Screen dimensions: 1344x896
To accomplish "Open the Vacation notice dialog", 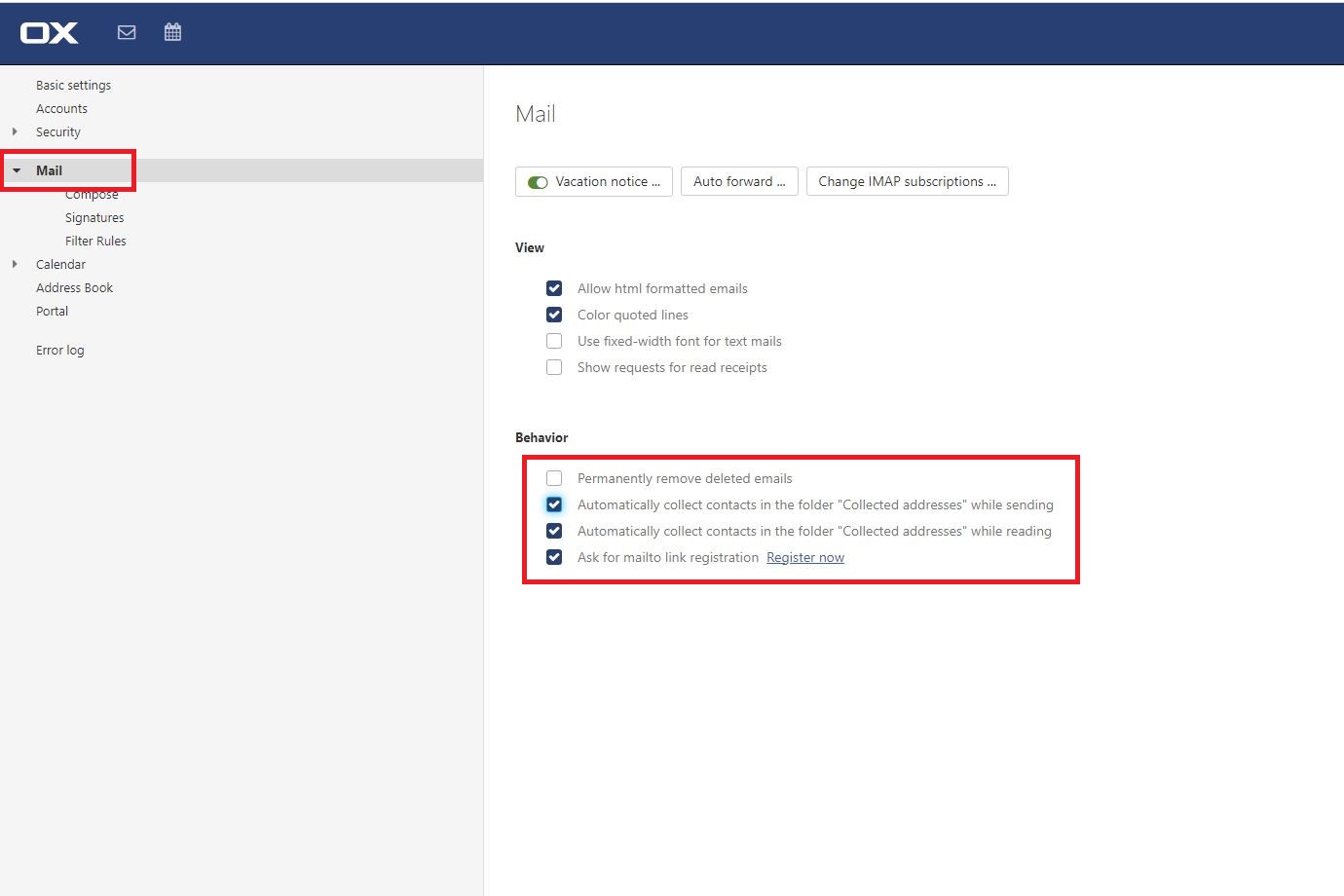I will pos(594,181).
